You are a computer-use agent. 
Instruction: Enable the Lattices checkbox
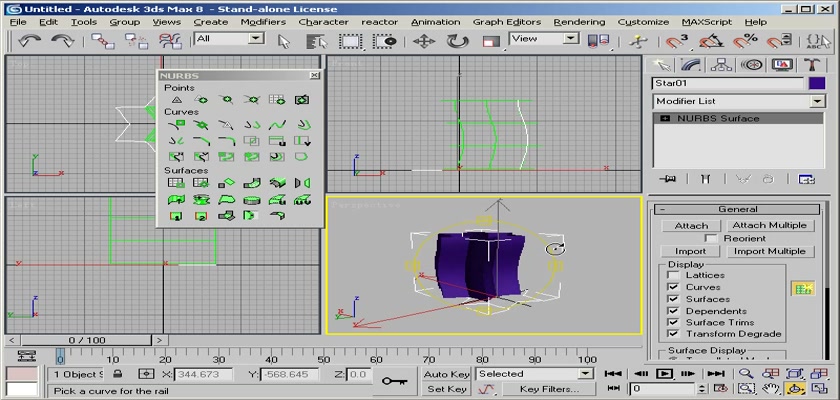(673, 275)
